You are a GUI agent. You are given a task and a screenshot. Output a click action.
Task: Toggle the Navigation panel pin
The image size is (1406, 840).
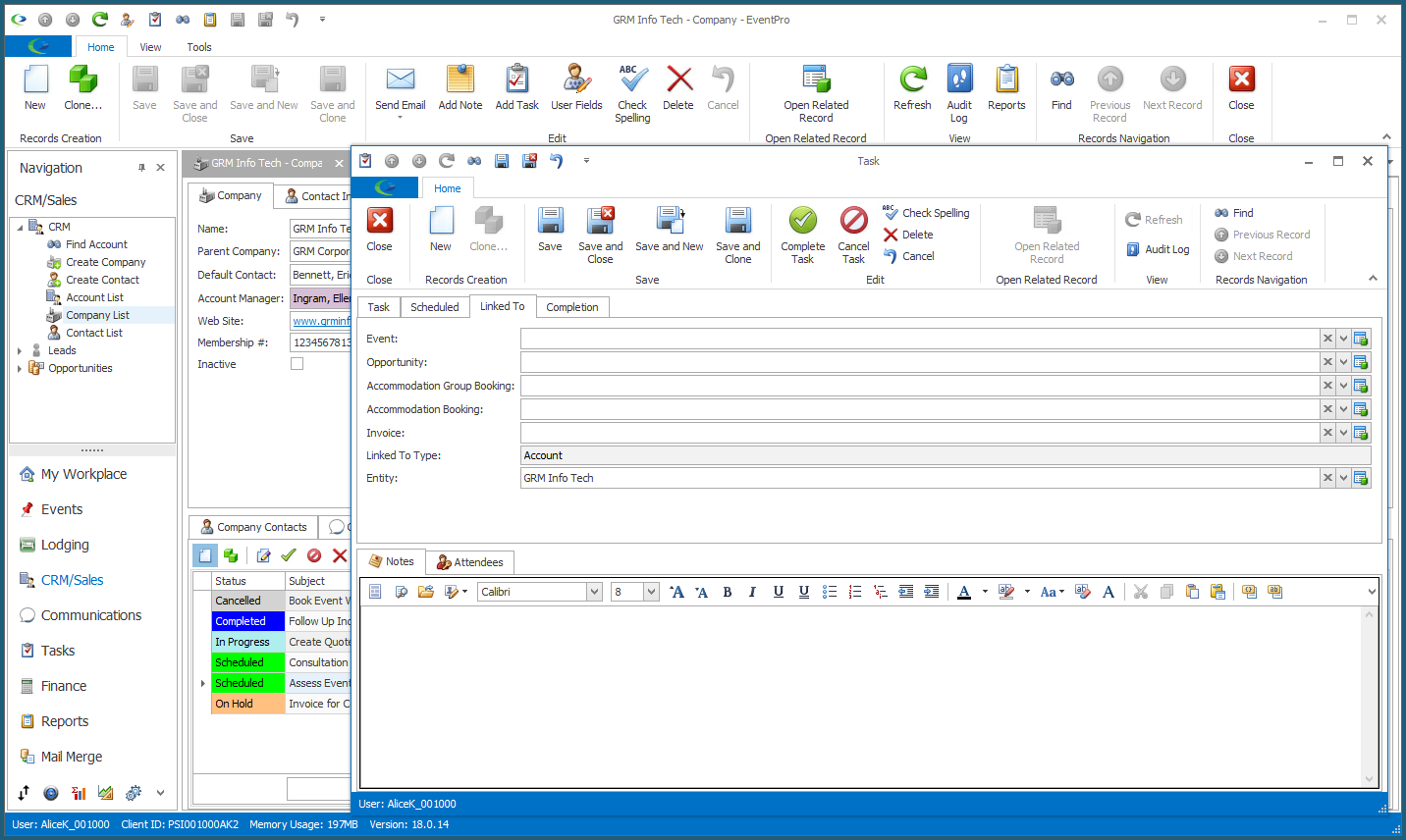pyautogui.click(x=141, y=168)
